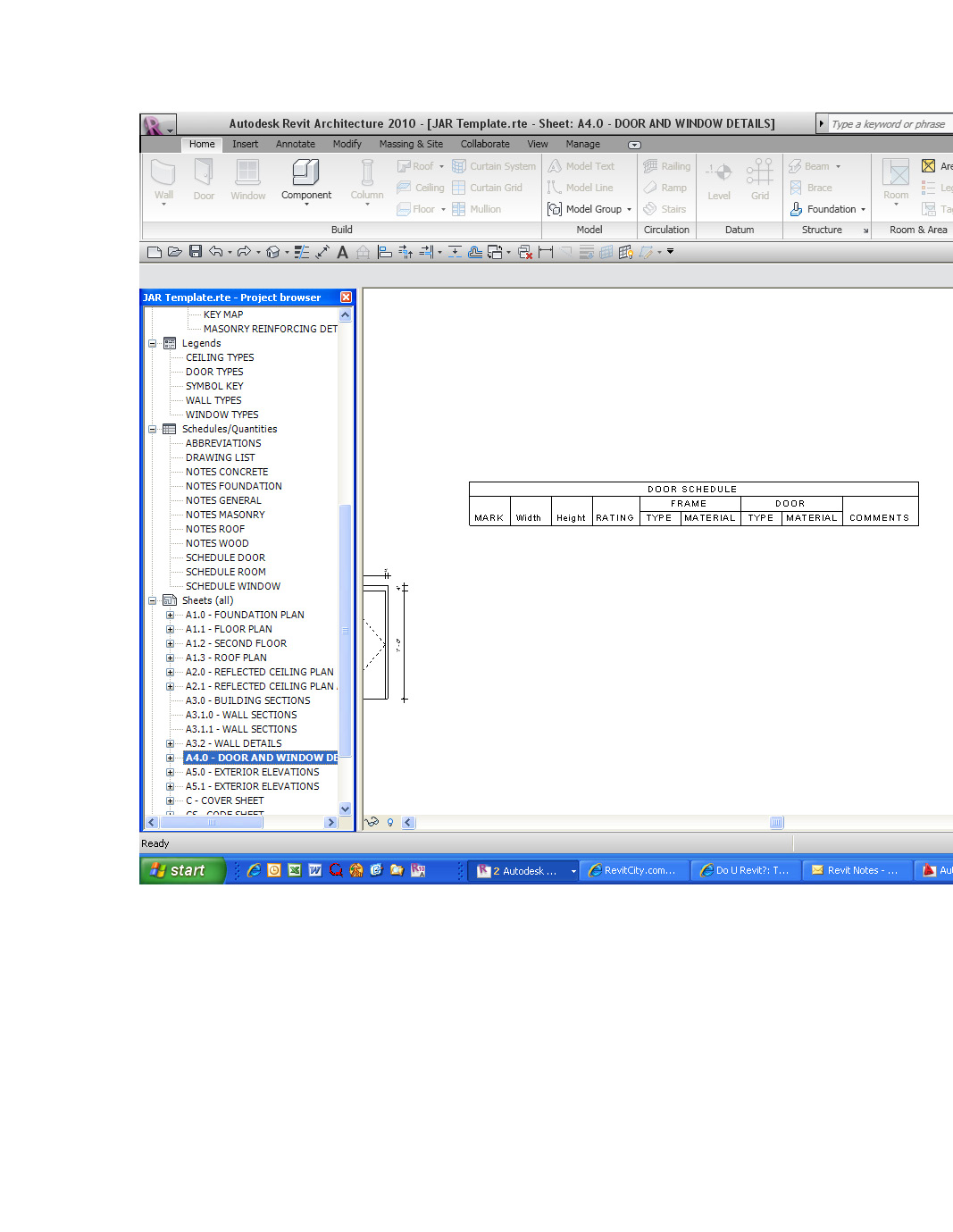Select the Door tool
This screenshot has height=1232, width=953.
coord(204,180)
